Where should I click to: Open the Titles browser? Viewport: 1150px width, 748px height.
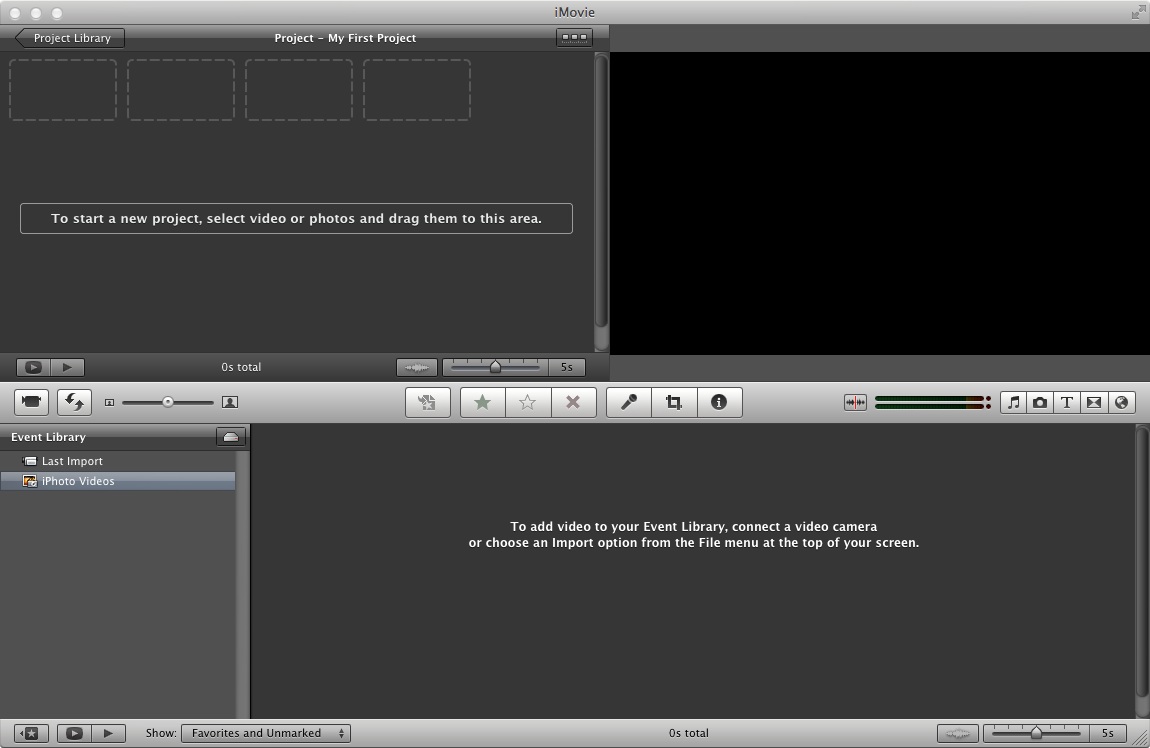pos(1067,402)
